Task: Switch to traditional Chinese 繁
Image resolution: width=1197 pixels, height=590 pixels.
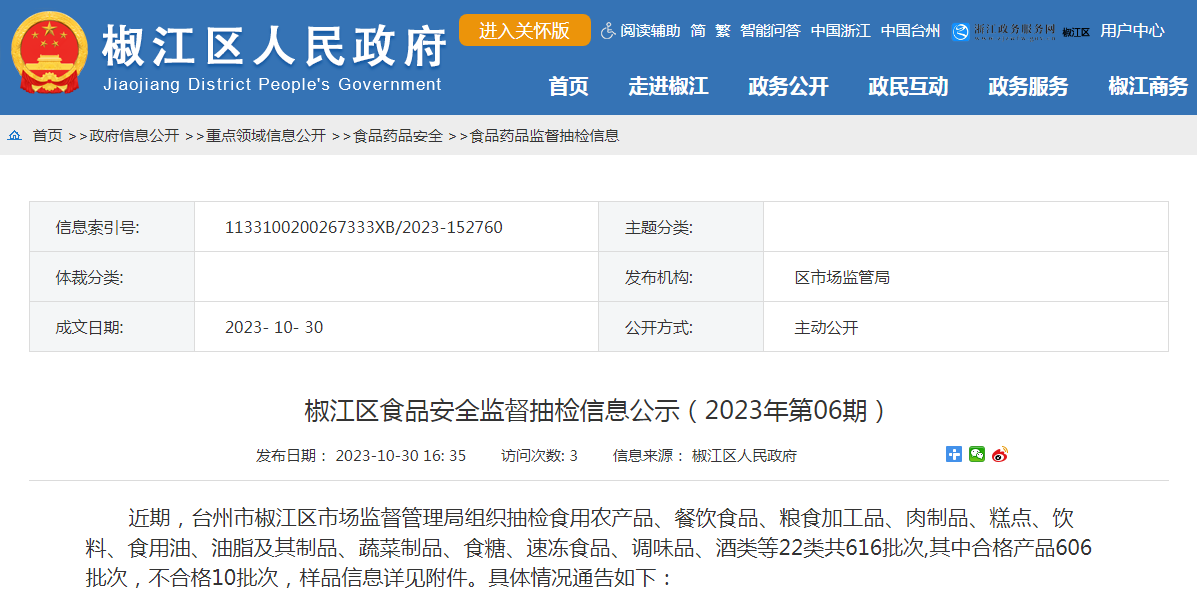Action: [x=722, y=31]
